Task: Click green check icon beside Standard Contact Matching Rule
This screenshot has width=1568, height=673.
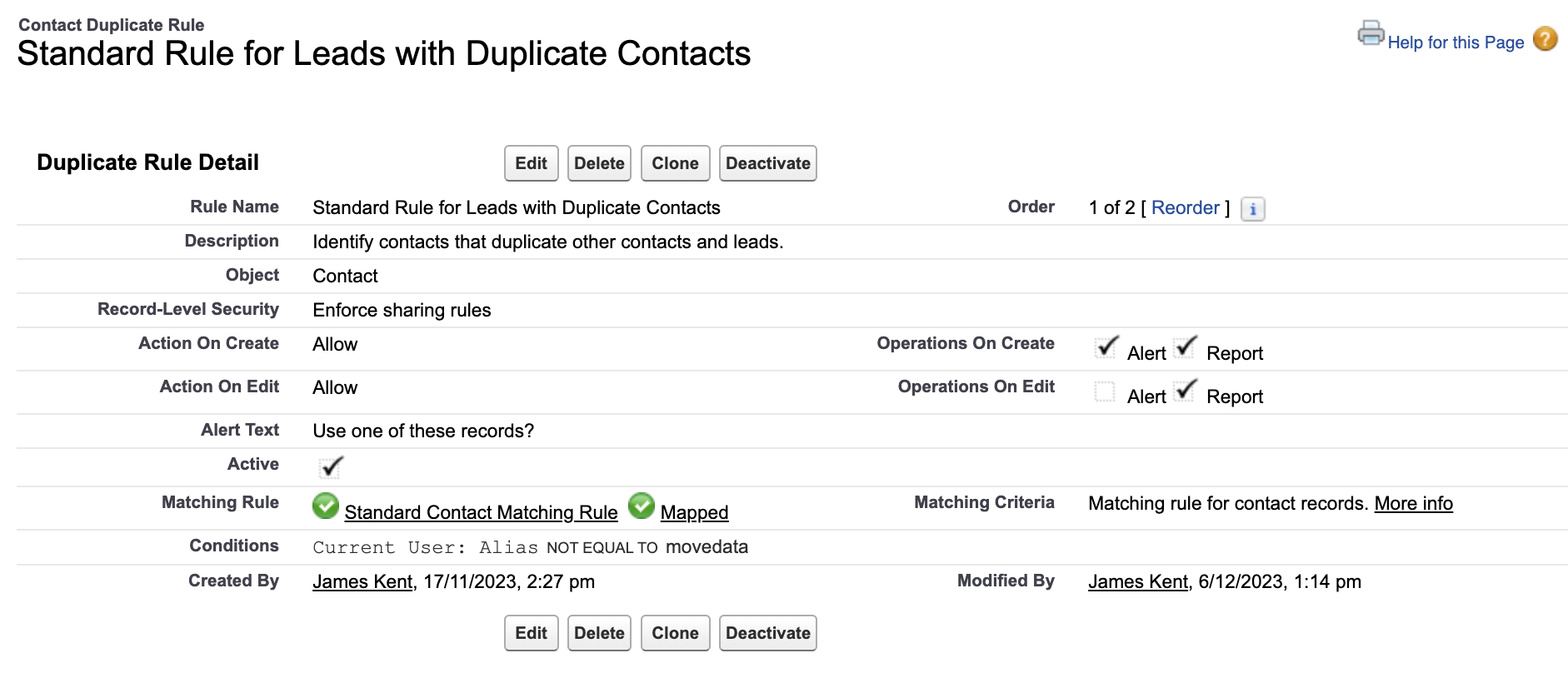Action: [326, 506]
